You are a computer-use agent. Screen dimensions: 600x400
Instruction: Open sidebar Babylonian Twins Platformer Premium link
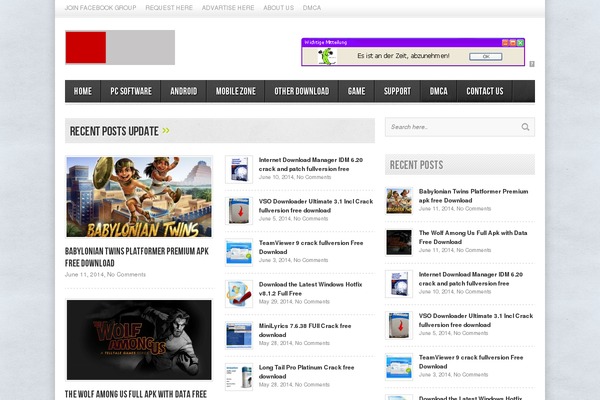[x=473, y=196]
